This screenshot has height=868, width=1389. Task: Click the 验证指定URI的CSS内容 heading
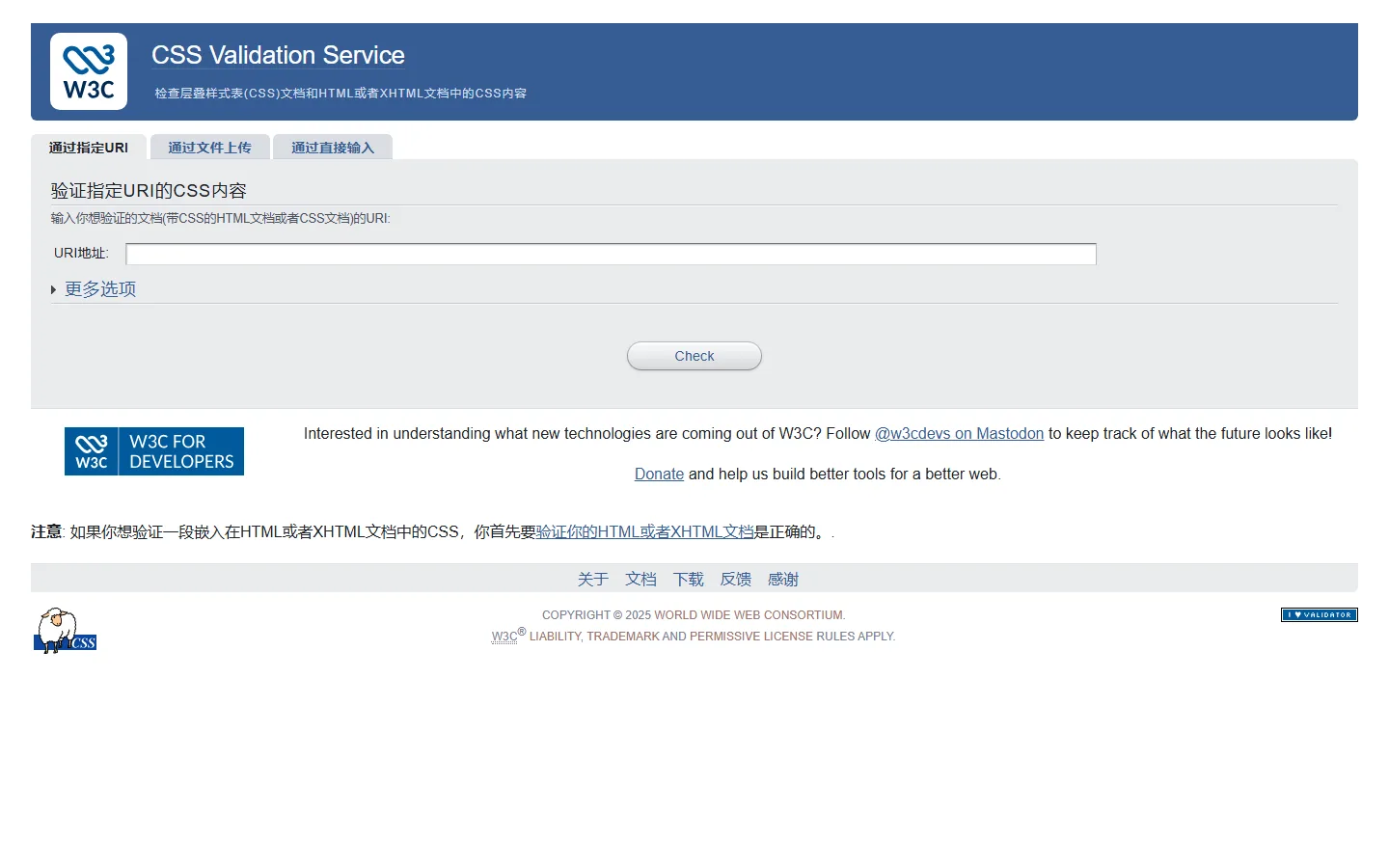click(x=149, y=191)
